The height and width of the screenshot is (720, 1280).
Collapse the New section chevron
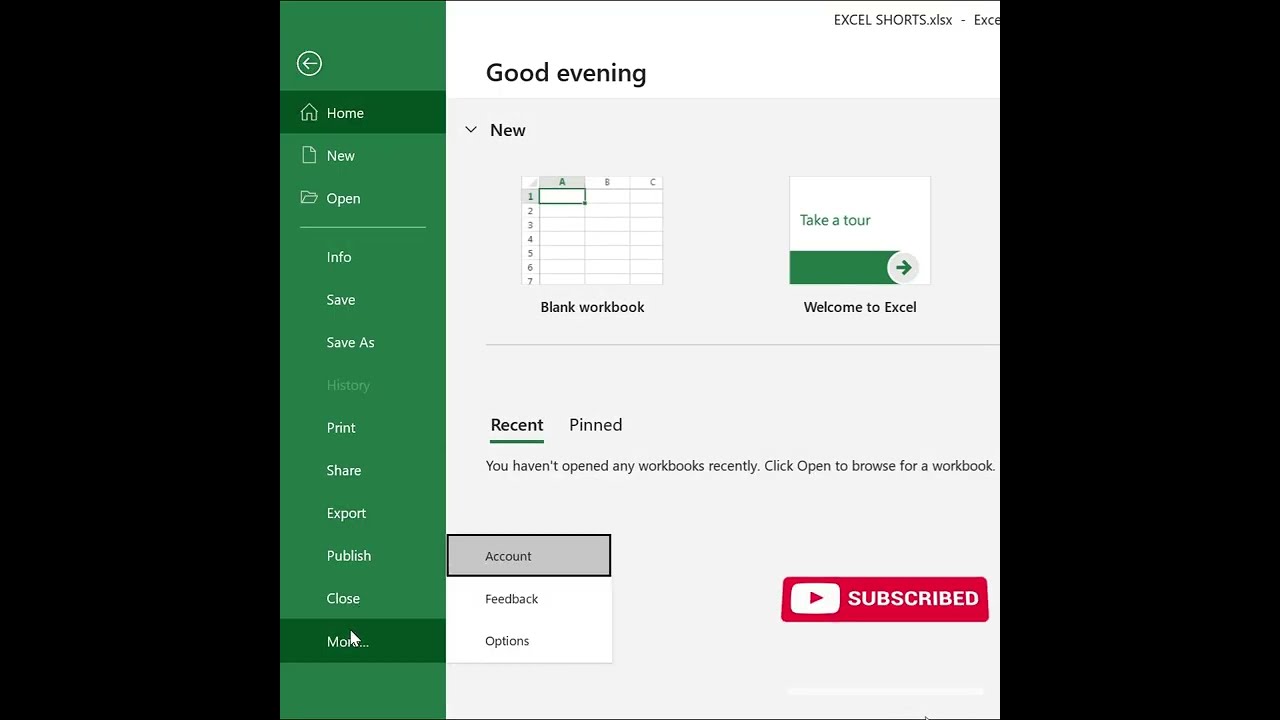(x=471, y=130)
